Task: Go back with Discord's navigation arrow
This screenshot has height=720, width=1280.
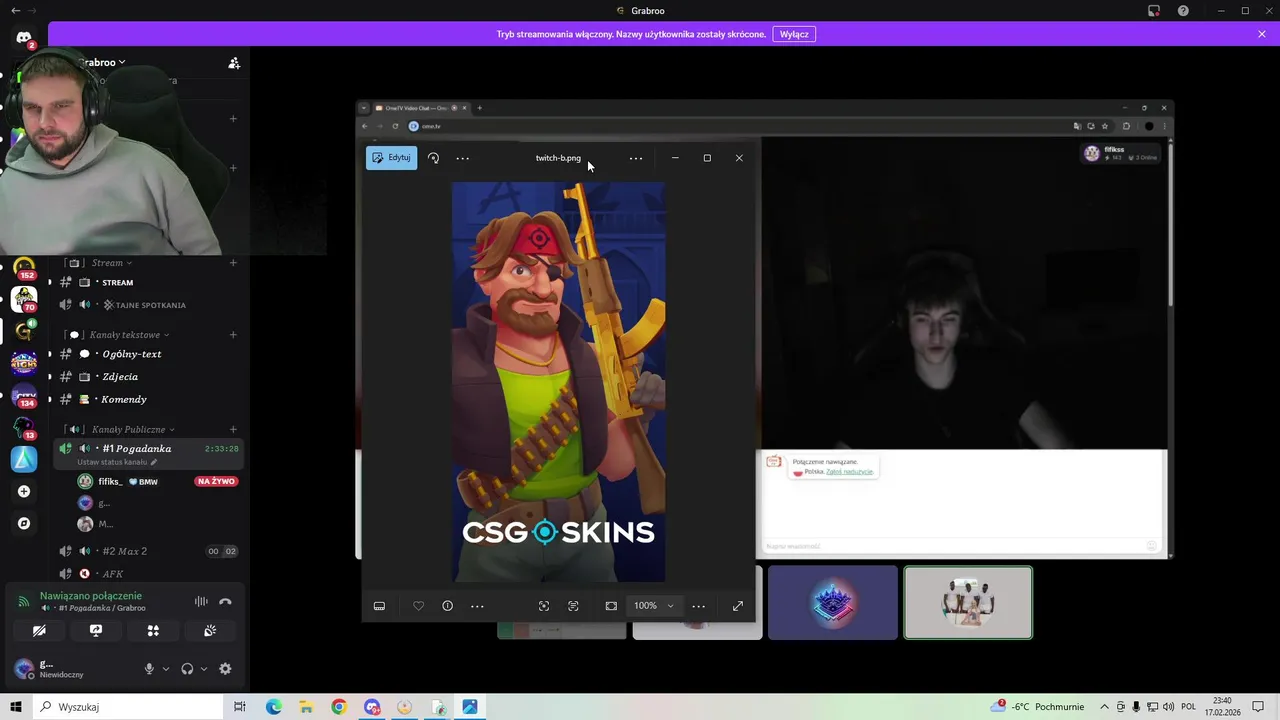Action: [15, 11]
